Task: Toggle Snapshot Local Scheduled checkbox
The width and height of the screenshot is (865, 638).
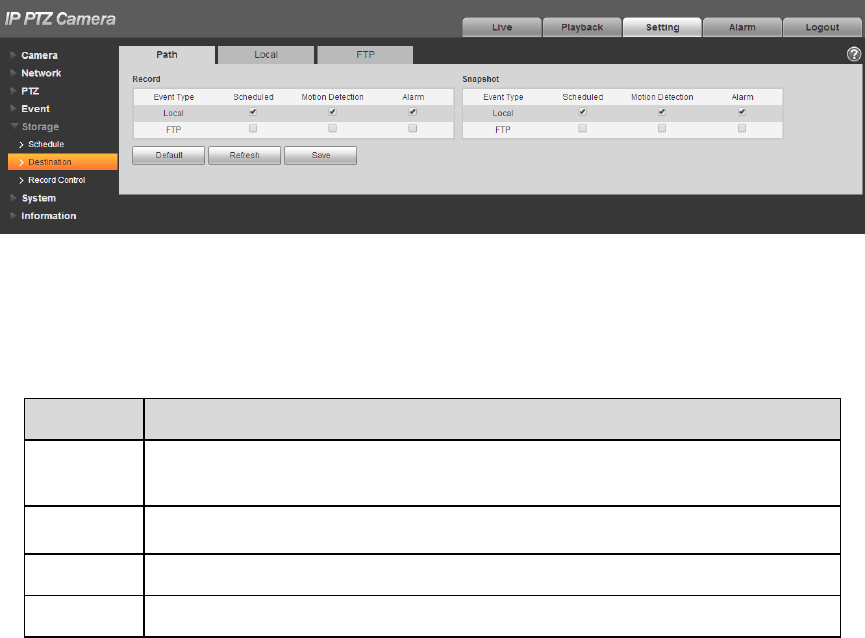Action: click(x=582, y=112)
